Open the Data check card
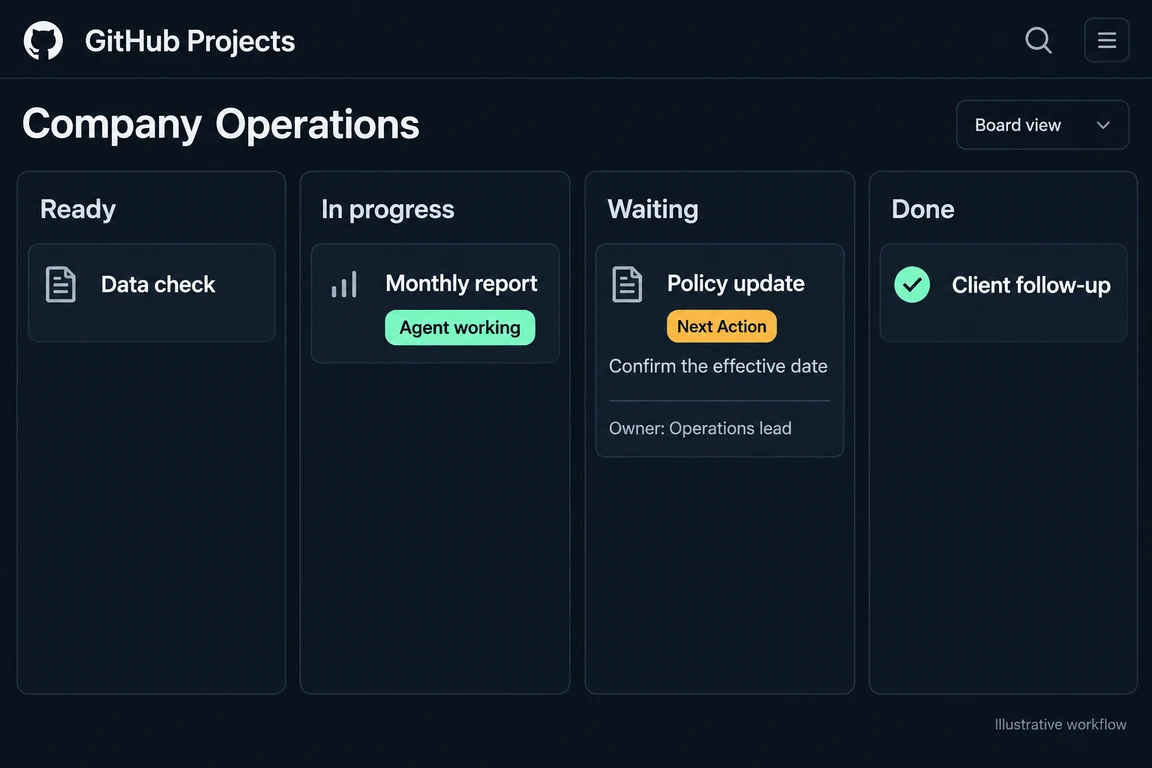 (151, 293)
